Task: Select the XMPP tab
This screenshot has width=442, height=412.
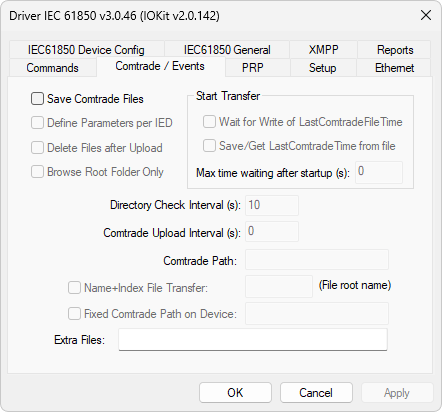Action: 323,50
